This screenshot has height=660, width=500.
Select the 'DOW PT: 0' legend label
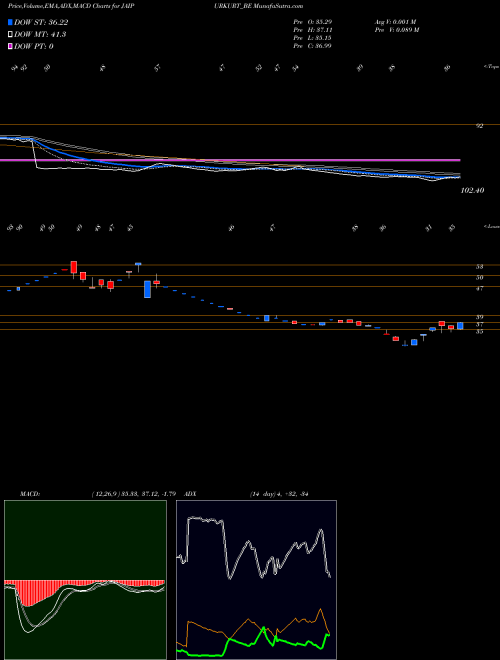pyautogui.click(x=34, y=46)
